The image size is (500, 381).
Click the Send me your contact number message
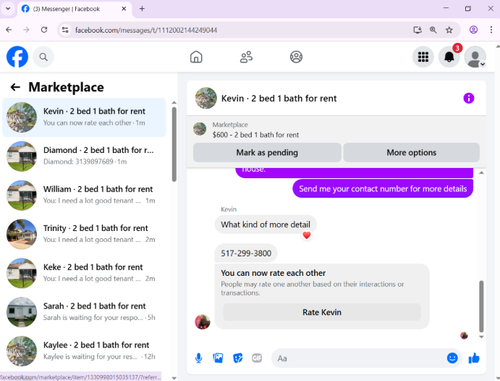pyautogui.click(x=383, y=189)
